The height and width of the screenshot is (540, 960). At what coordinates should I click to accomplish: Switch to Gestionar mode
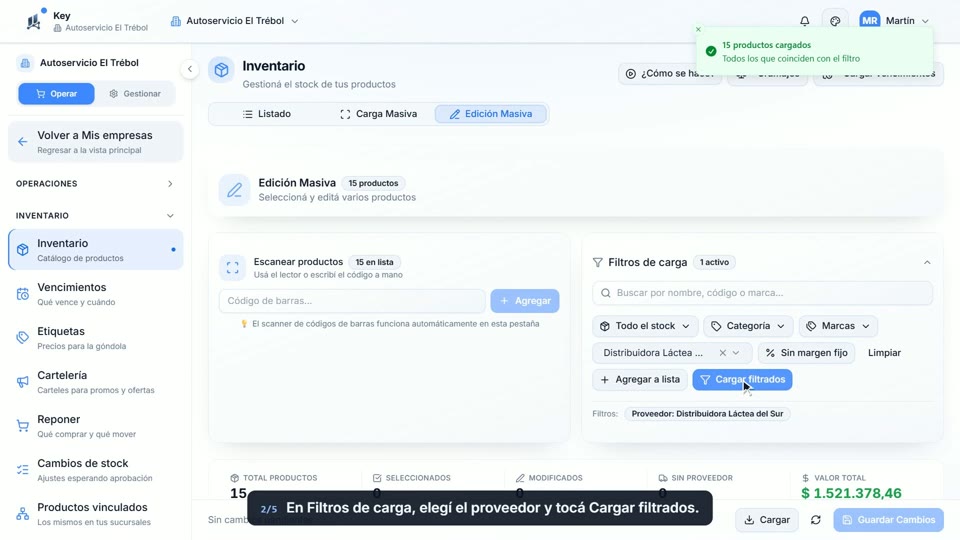pyautogui.click(x=135, y=94)
